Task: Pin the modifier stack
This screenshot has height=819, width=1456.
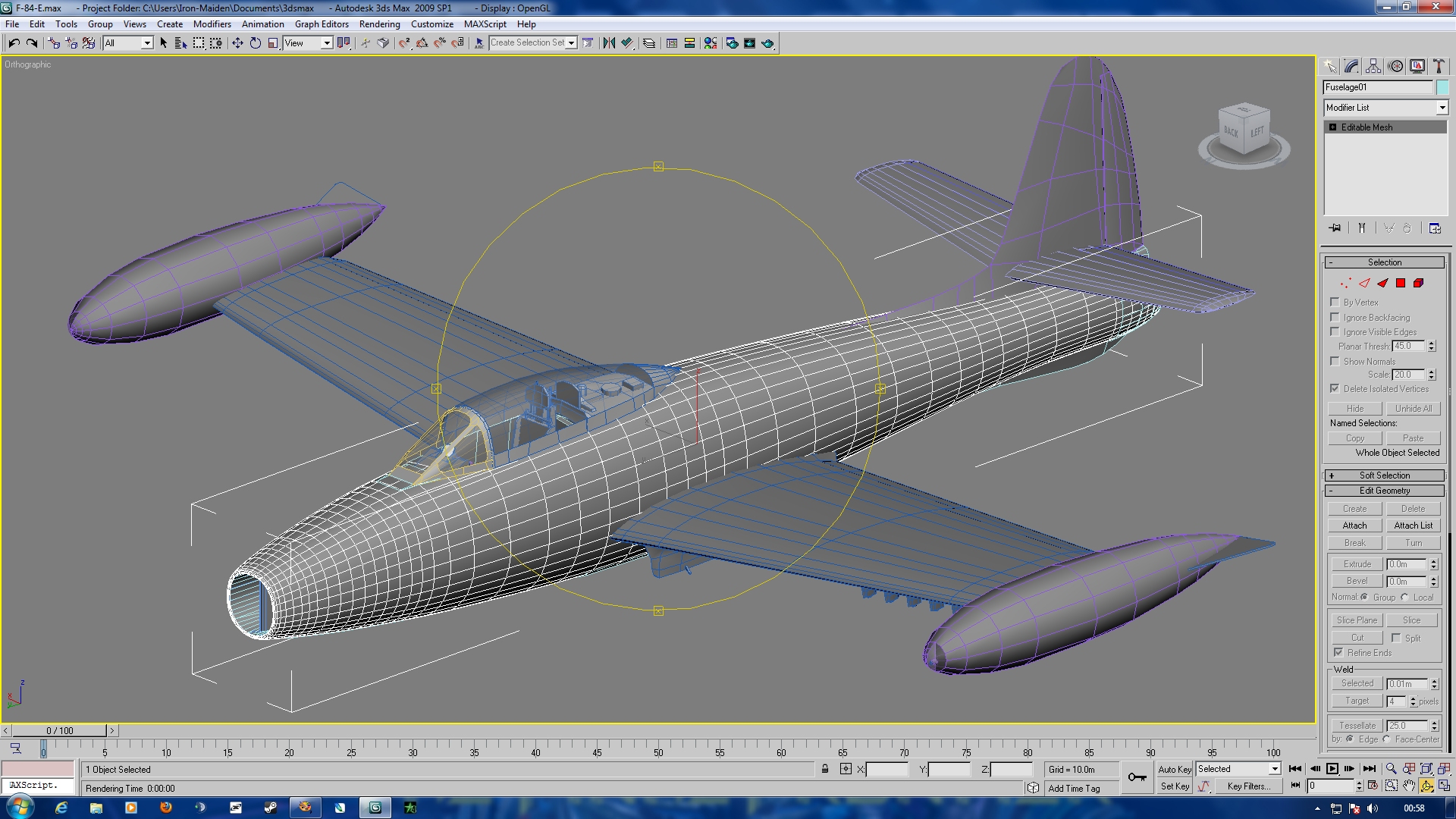Action: 1335,227
